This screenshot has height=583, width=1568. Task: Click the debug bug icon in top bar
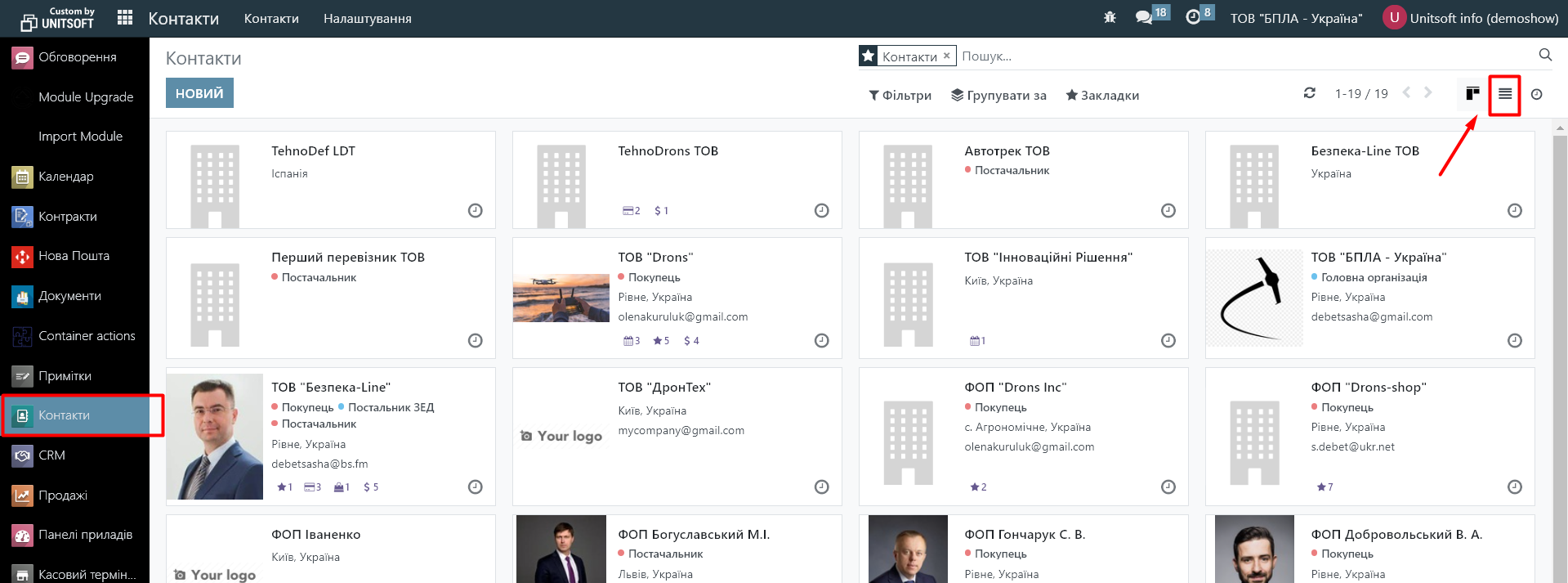1110,18
